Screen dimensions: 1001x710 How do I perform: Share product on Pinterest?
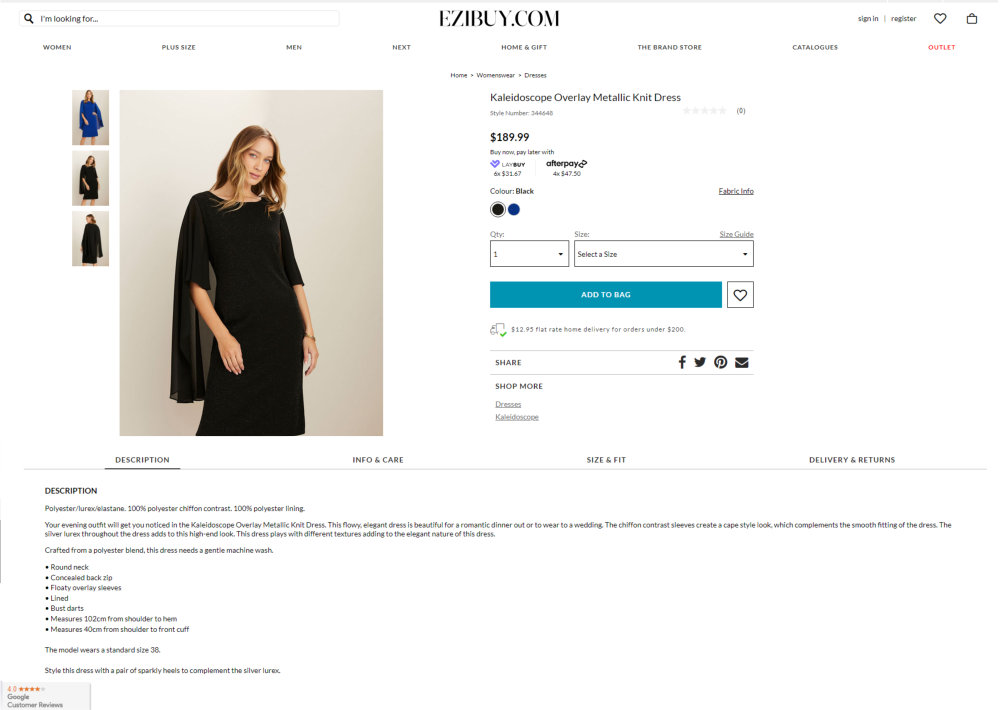(721, 363)
